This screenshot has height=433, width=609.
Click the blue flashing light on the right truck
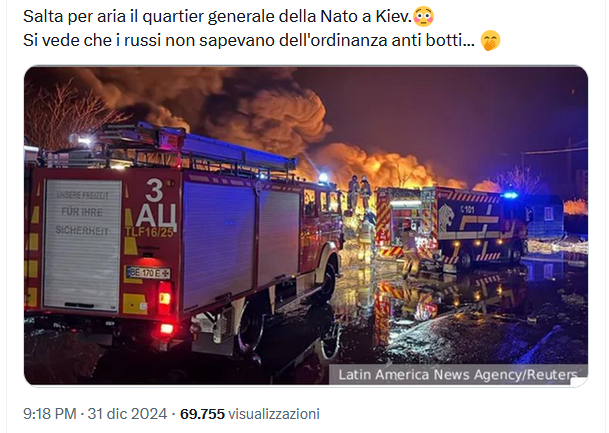click(x=510, y=195)
